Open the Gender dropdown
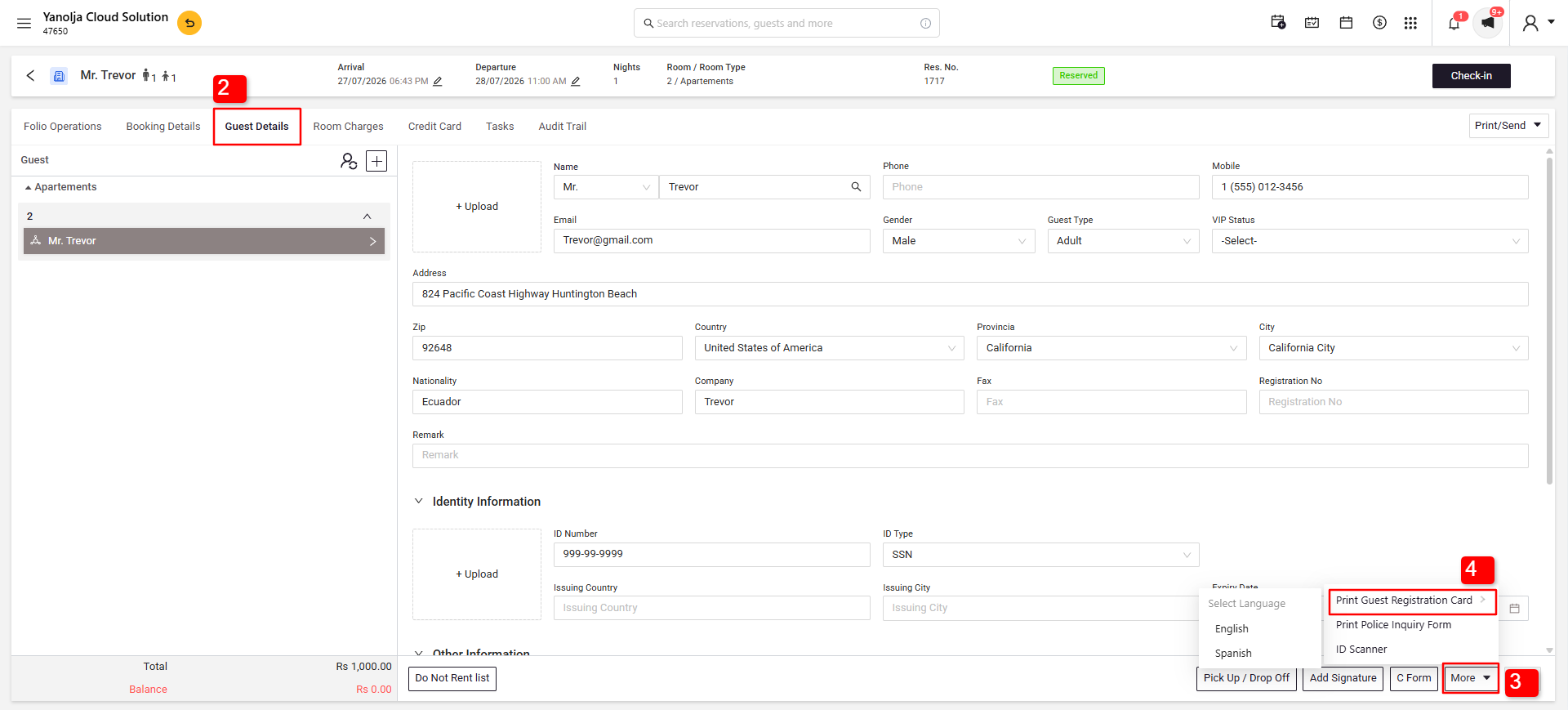The height and width of the screenshot is (710, 1568). point(959,241)
